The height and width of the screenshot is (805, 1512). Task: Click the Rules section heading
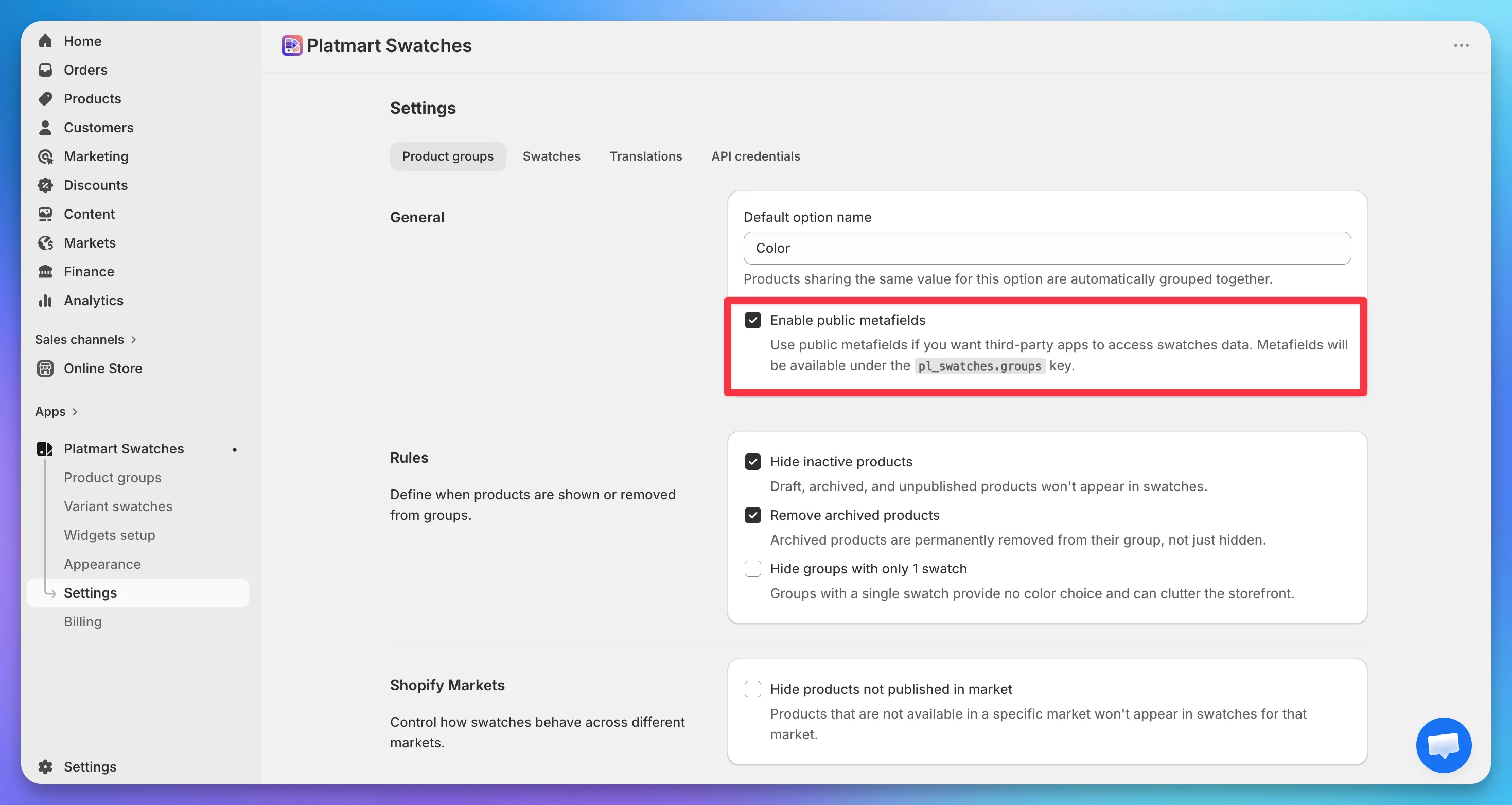click(x=409, y=458)
